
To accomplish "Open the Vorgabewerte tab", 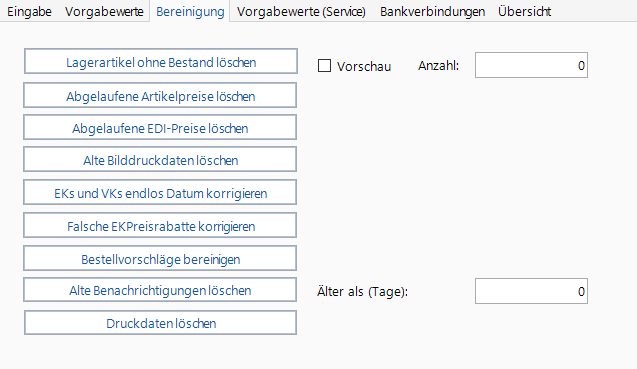I will (x=104, y=11).
